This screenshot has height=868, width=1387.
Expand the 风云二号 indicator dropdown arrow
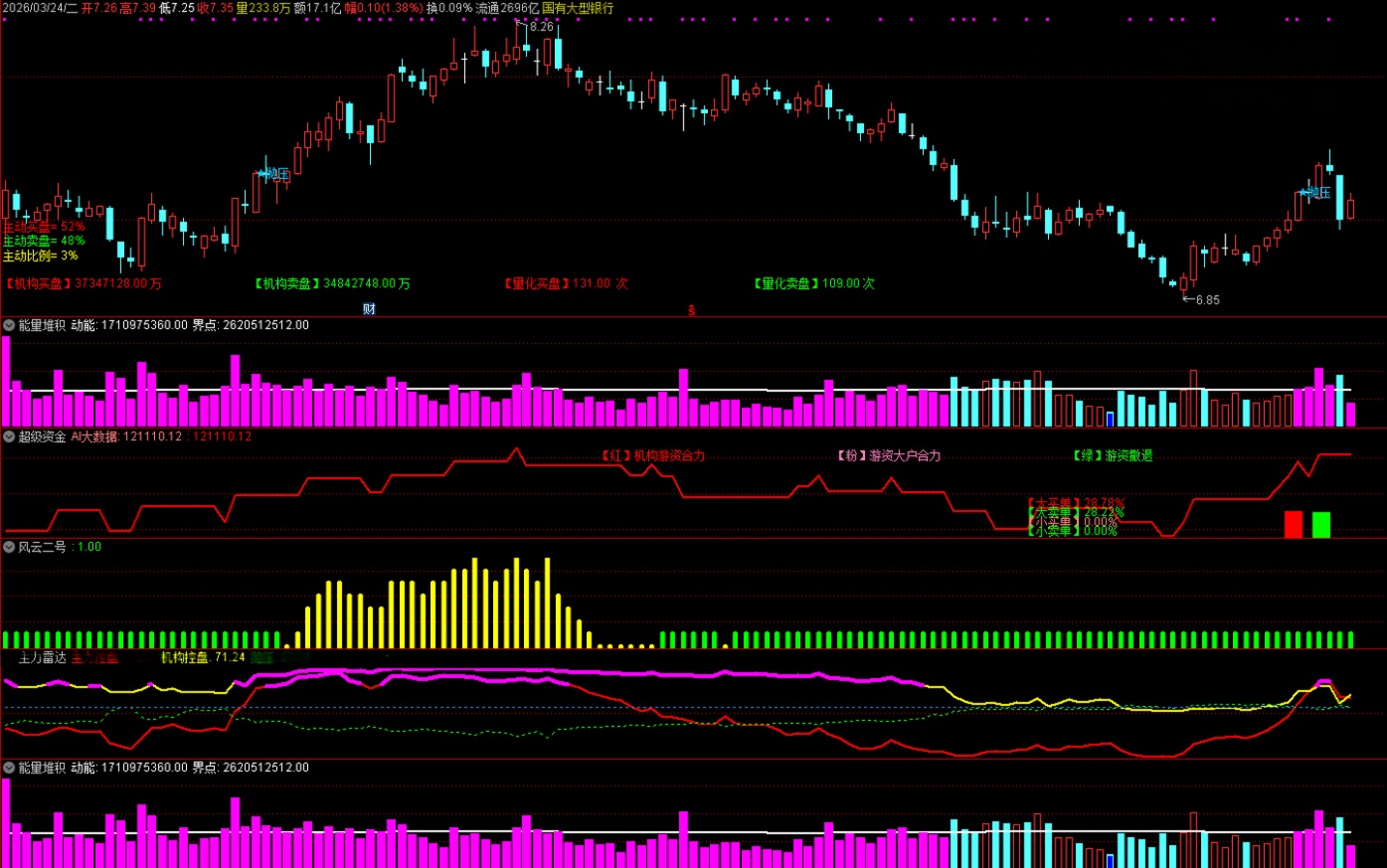tap(9, 547)
